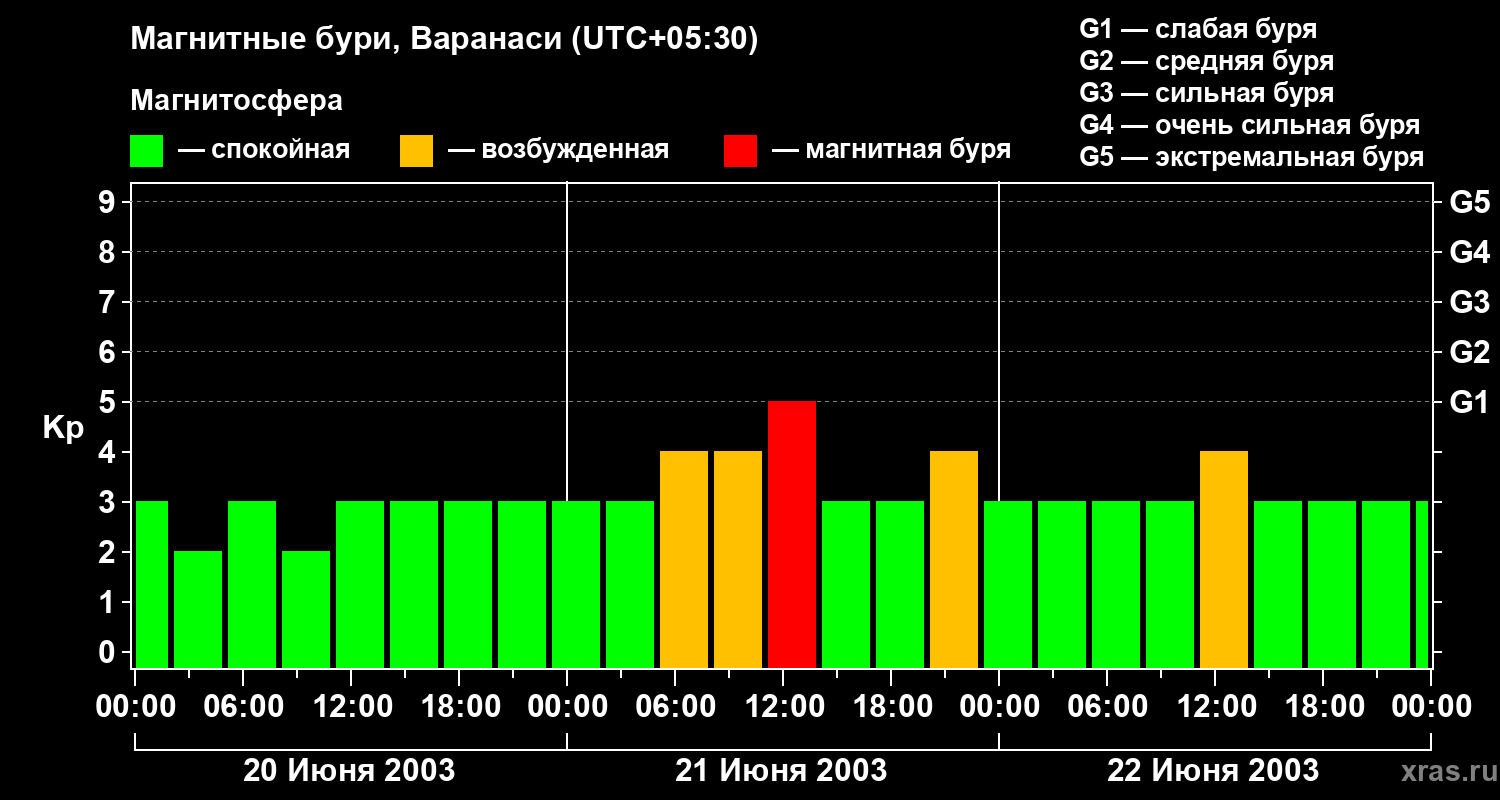Click the red 'магнитная буря' legend swatch
1500x800 pixels.
741,151
